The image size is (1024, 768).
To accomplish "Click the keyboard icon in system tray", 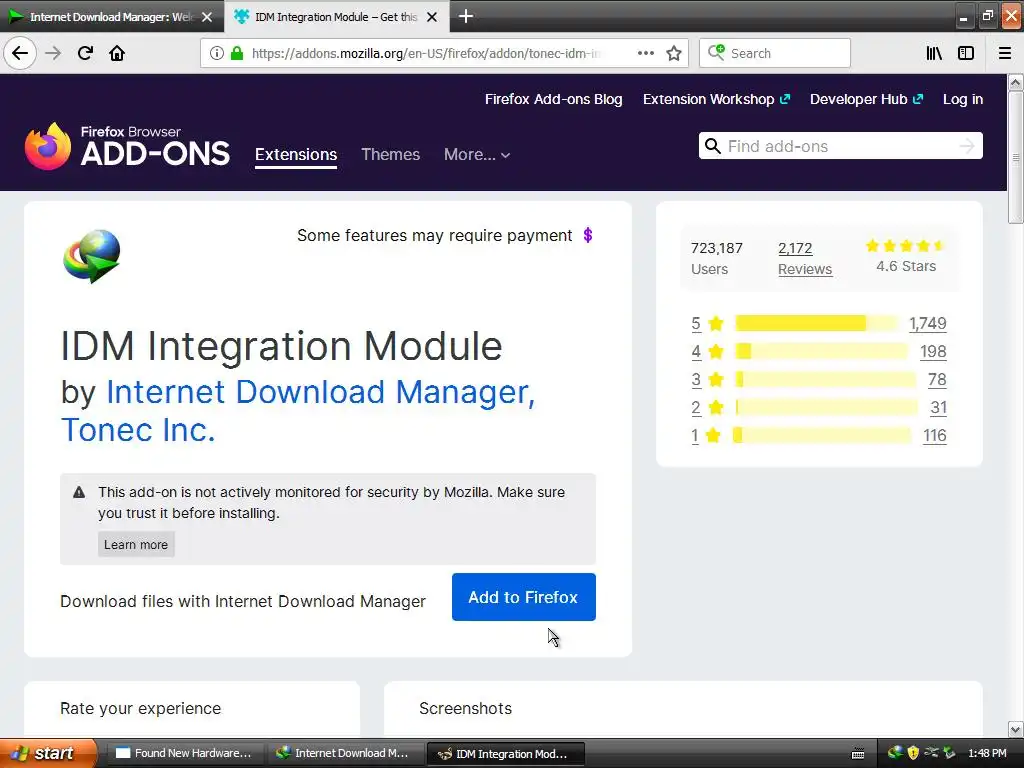I will 858,754.
